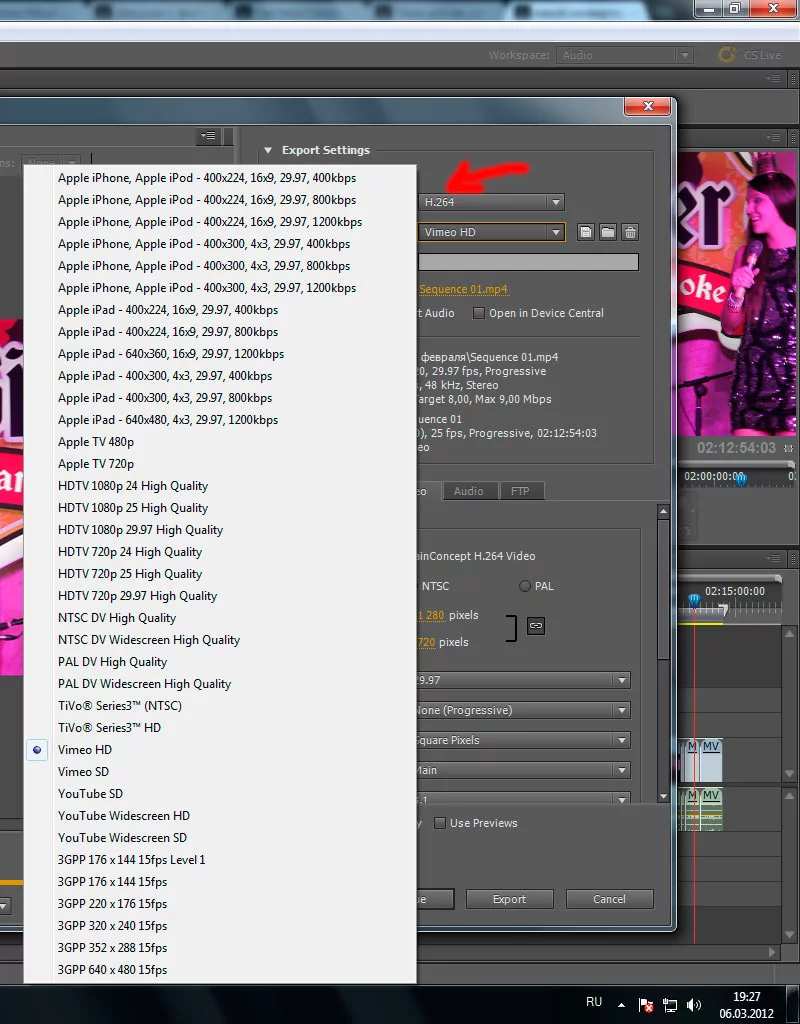Click the video settings scrollbar up arrow
Image resolution: width=800 pixels, height=1024 pixels.
[664, 511]
